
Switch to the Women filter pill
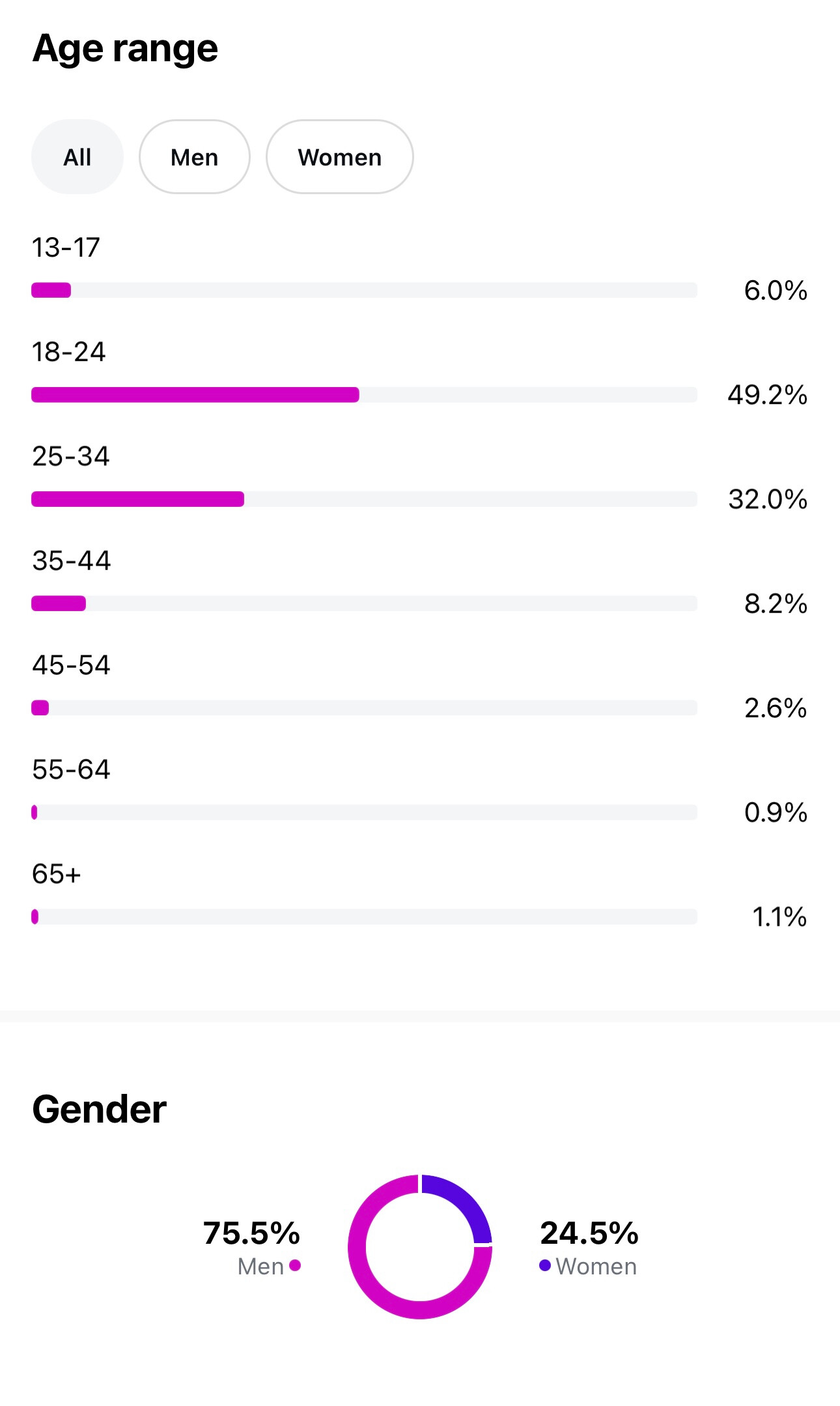click(339, 157)
